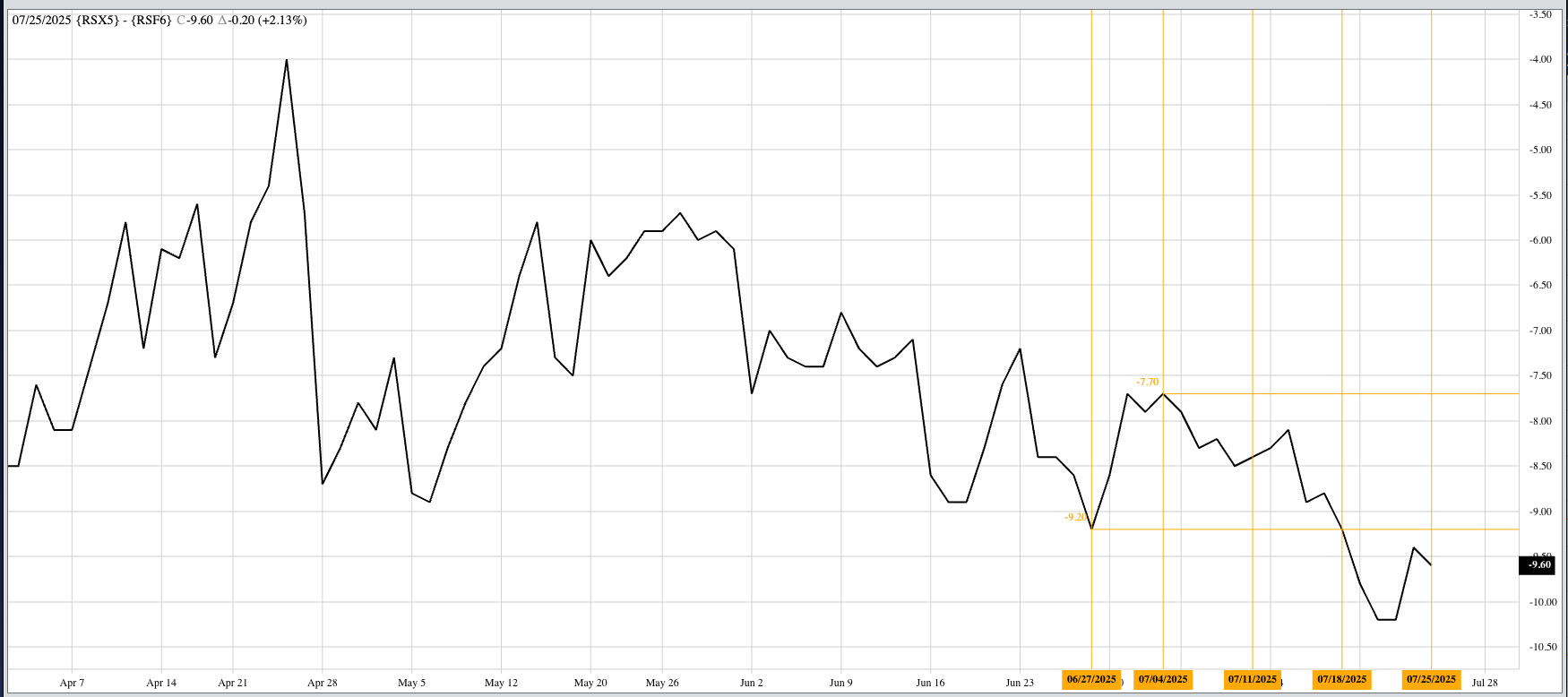Select the May 12 label on time axis
Image resolution: width=1568 pixels, height=697 pixels.
(501, 683)
